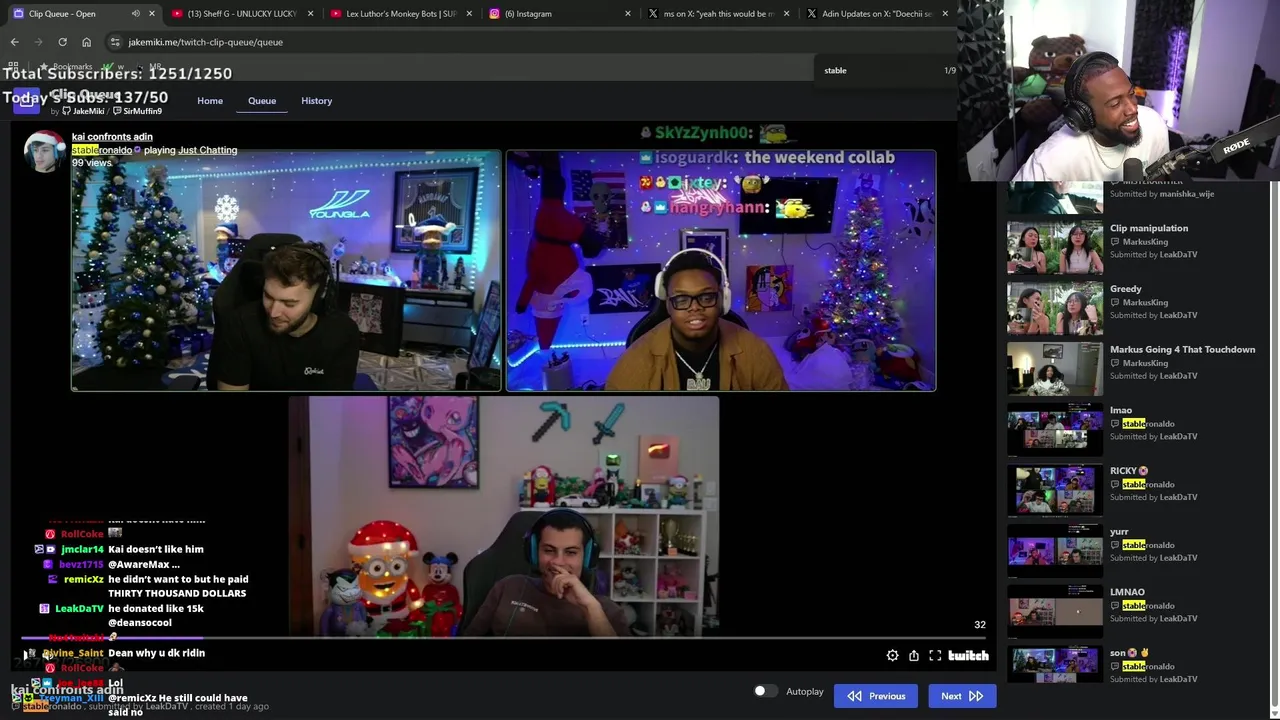Click the Previous clip button
The image size is (1280, 720).
(x=876, y=696)
